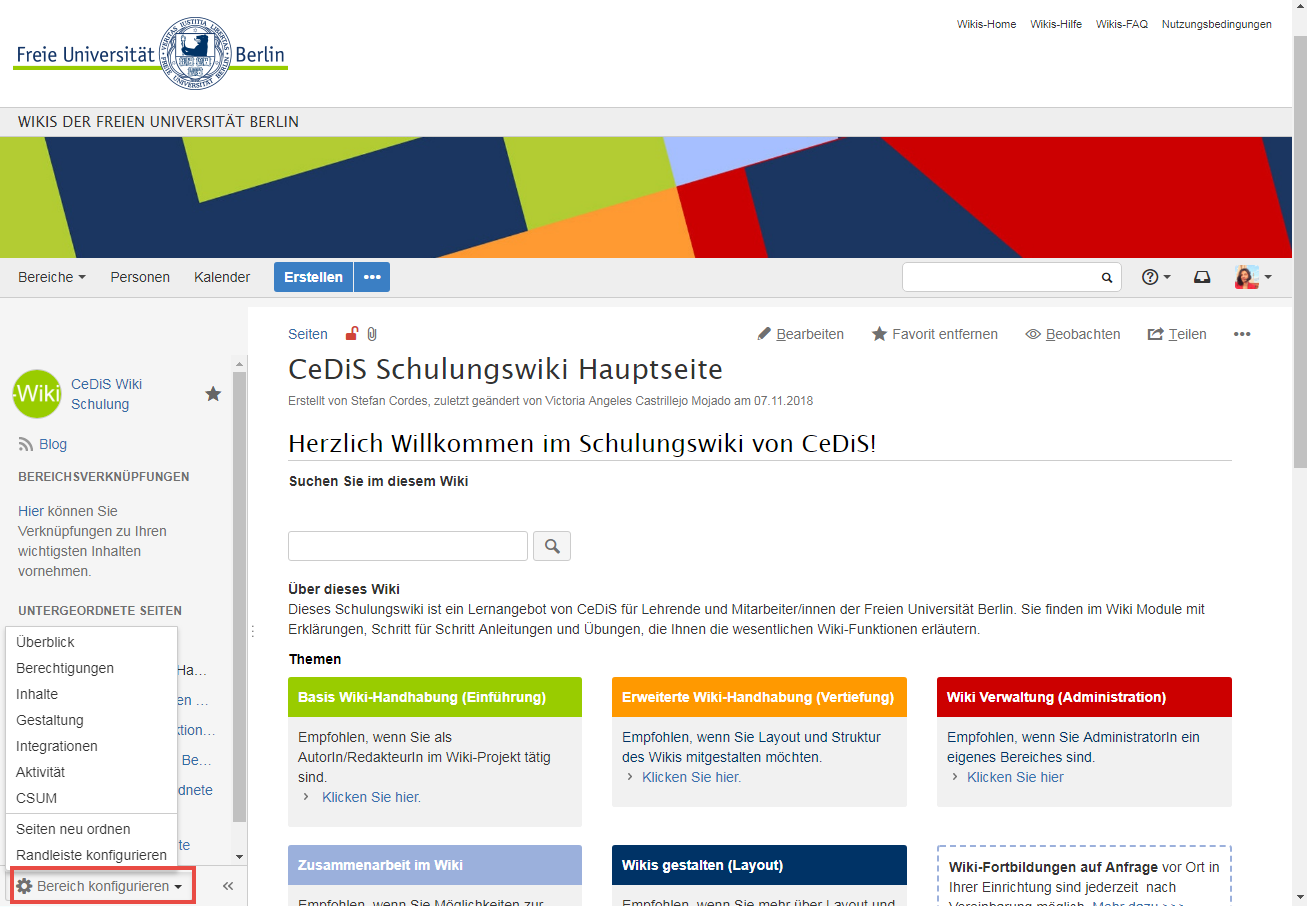This screenshot has height=907, width=1307.
Task: Open Wiki Verwaltung Klicken Sie hier link
Action: [1015, 777]
